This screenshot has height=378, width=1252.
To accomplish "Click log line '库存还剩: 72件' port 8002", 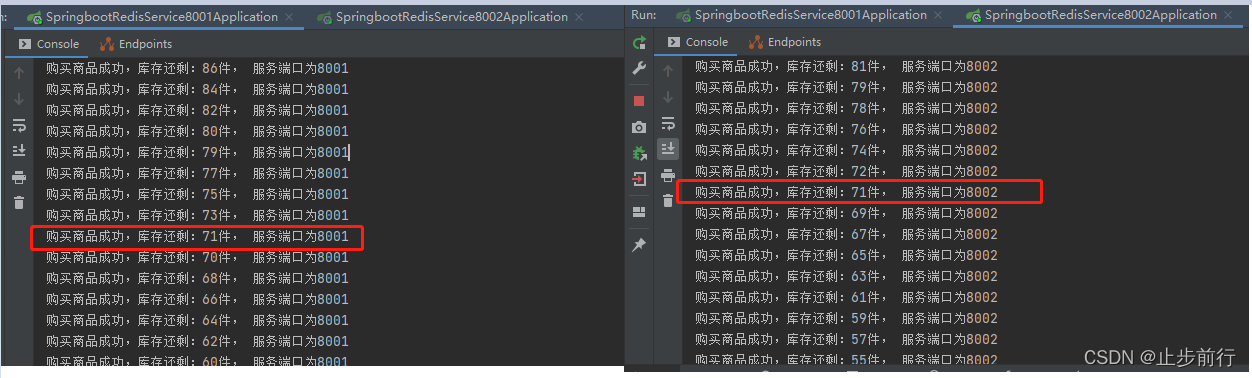I will pyautogui.click(x=846, y=171).
